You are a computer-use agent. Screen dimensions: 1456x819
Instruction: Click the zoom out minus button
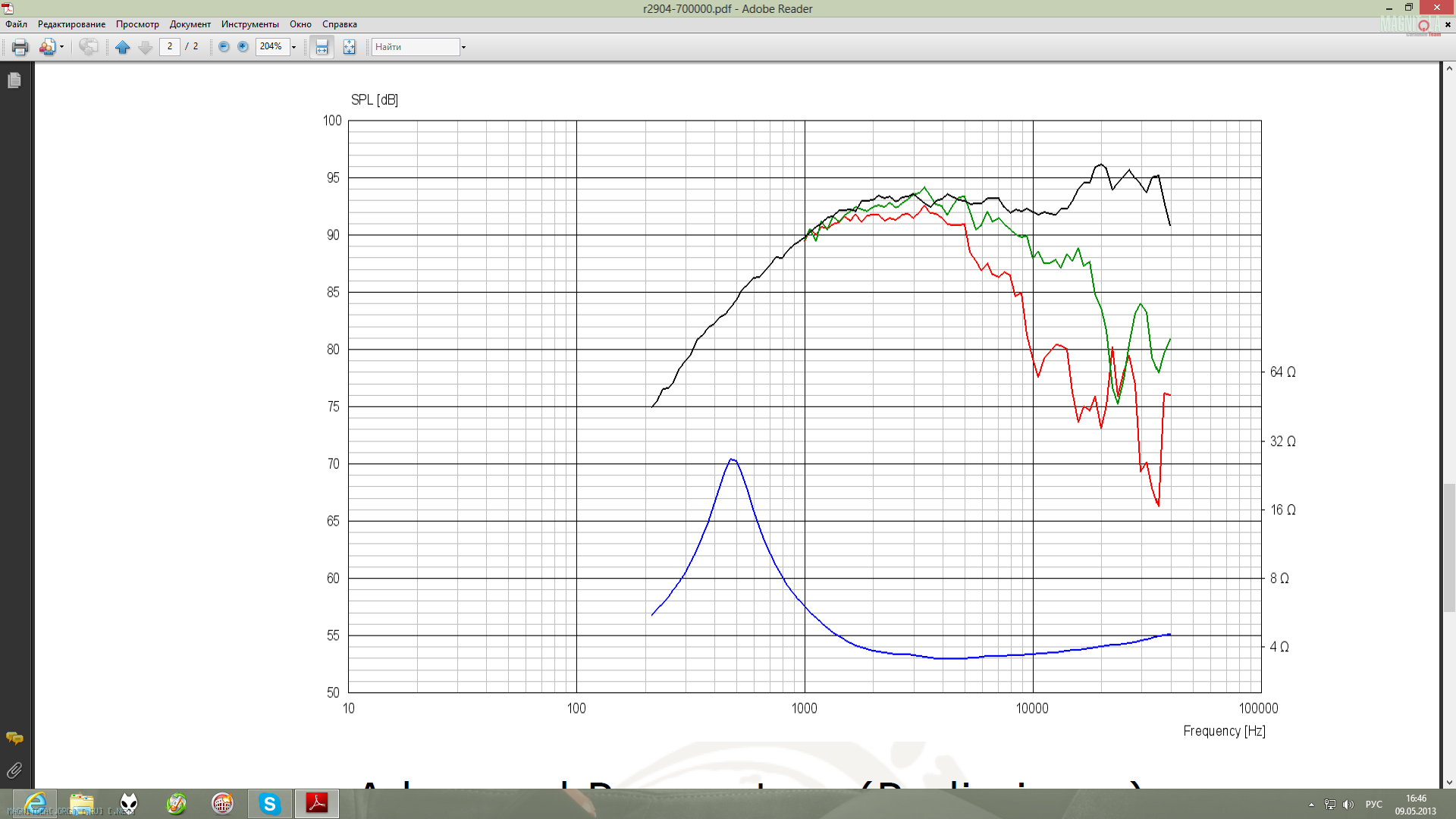coord(224,47)
